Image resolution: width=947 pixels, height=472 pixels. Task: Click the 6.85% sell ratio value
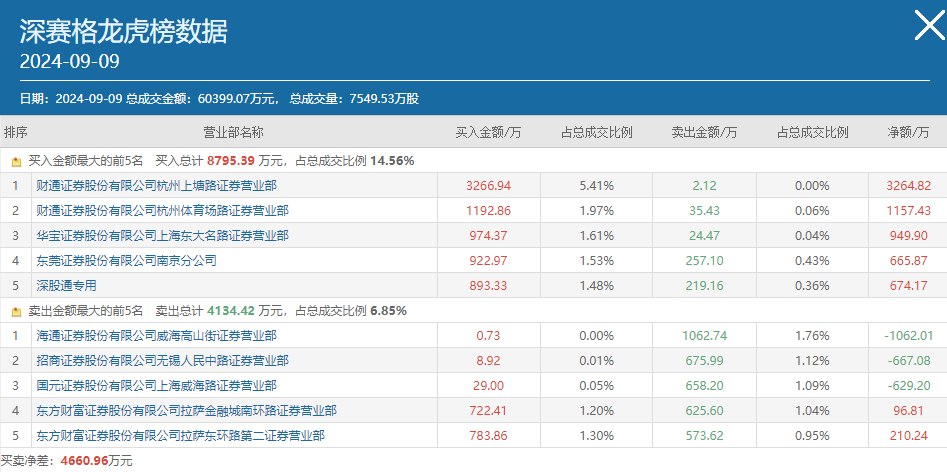389,311
